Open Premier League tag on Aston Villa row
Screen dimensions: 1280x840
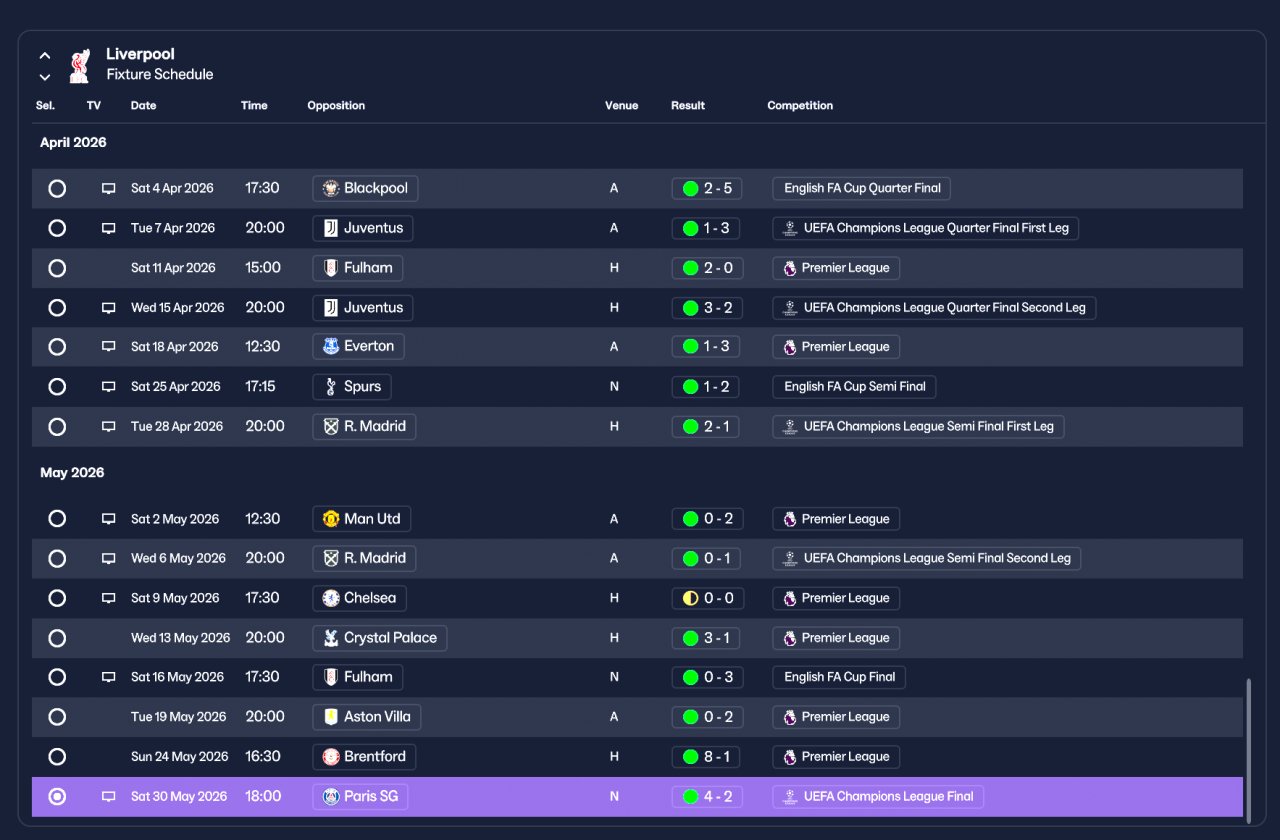click(x=836, y=717)
